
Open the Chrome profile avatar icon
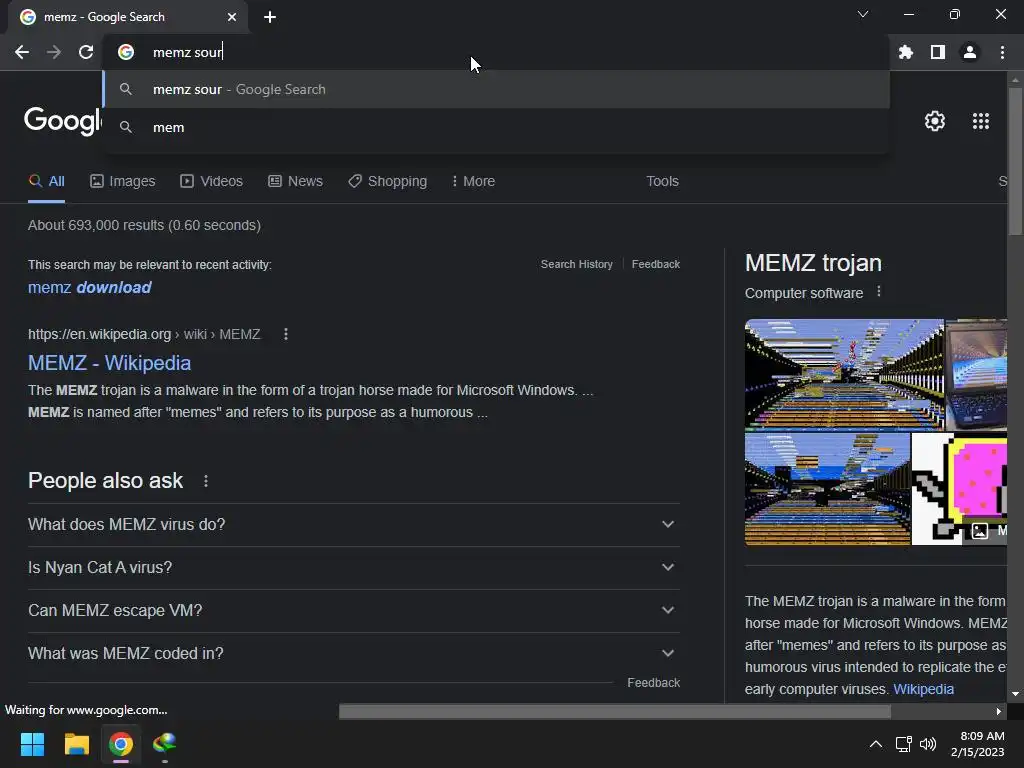970,52
